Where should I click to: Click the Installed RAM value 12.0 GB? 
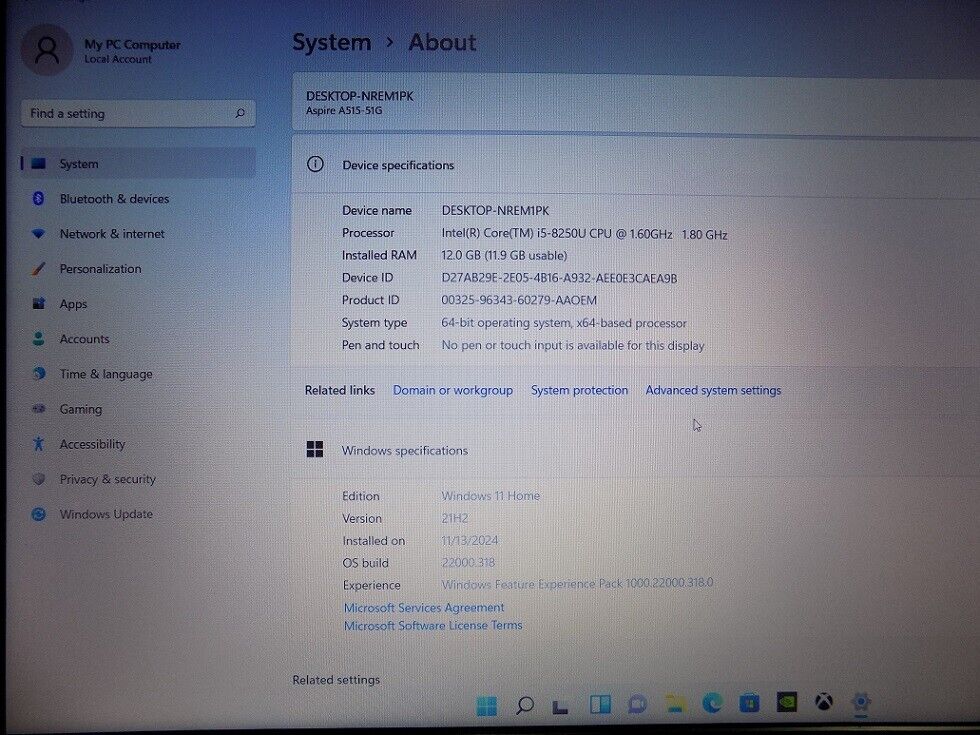[504, 256]
